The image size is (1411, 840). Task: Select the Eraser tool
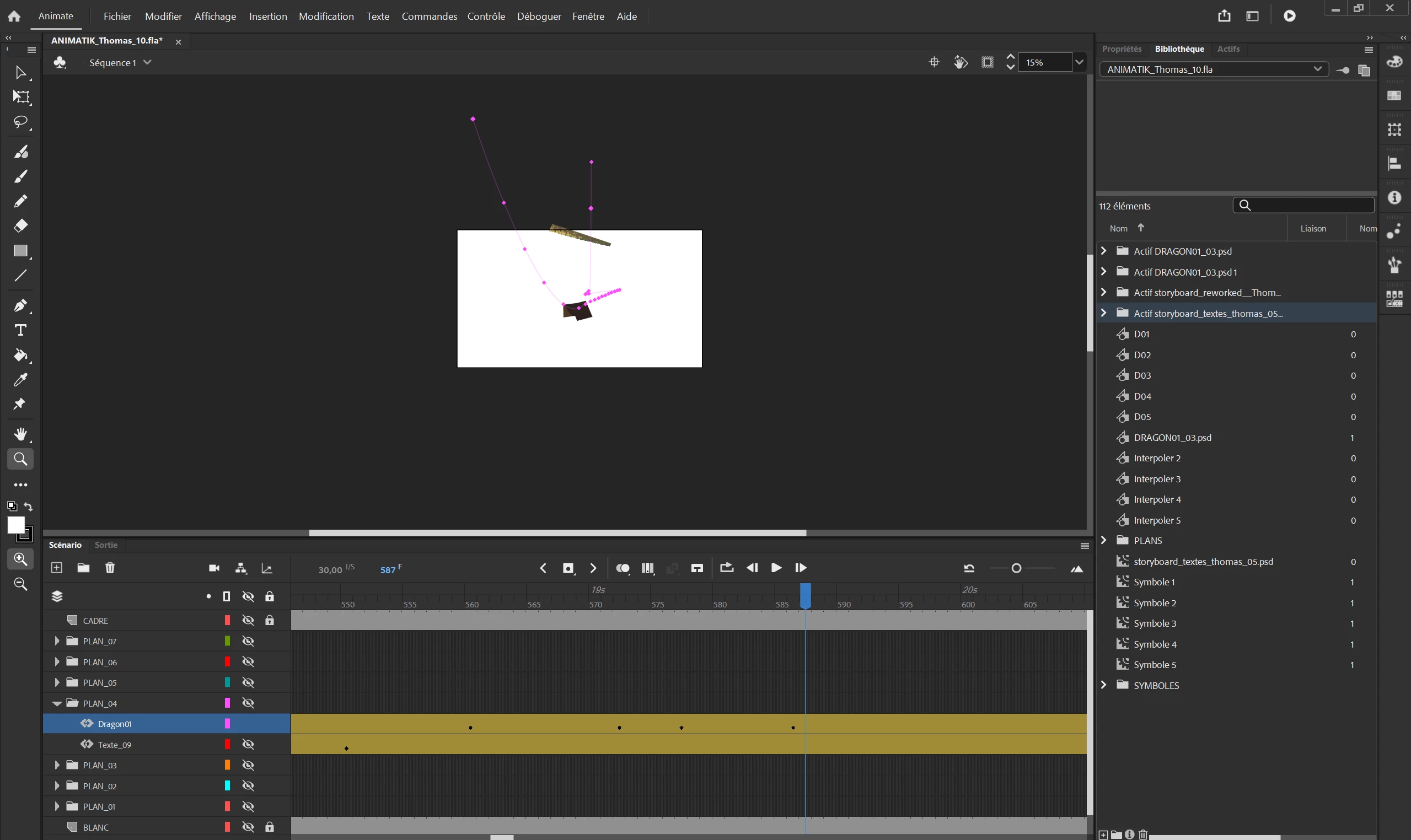tap(20, 226)
